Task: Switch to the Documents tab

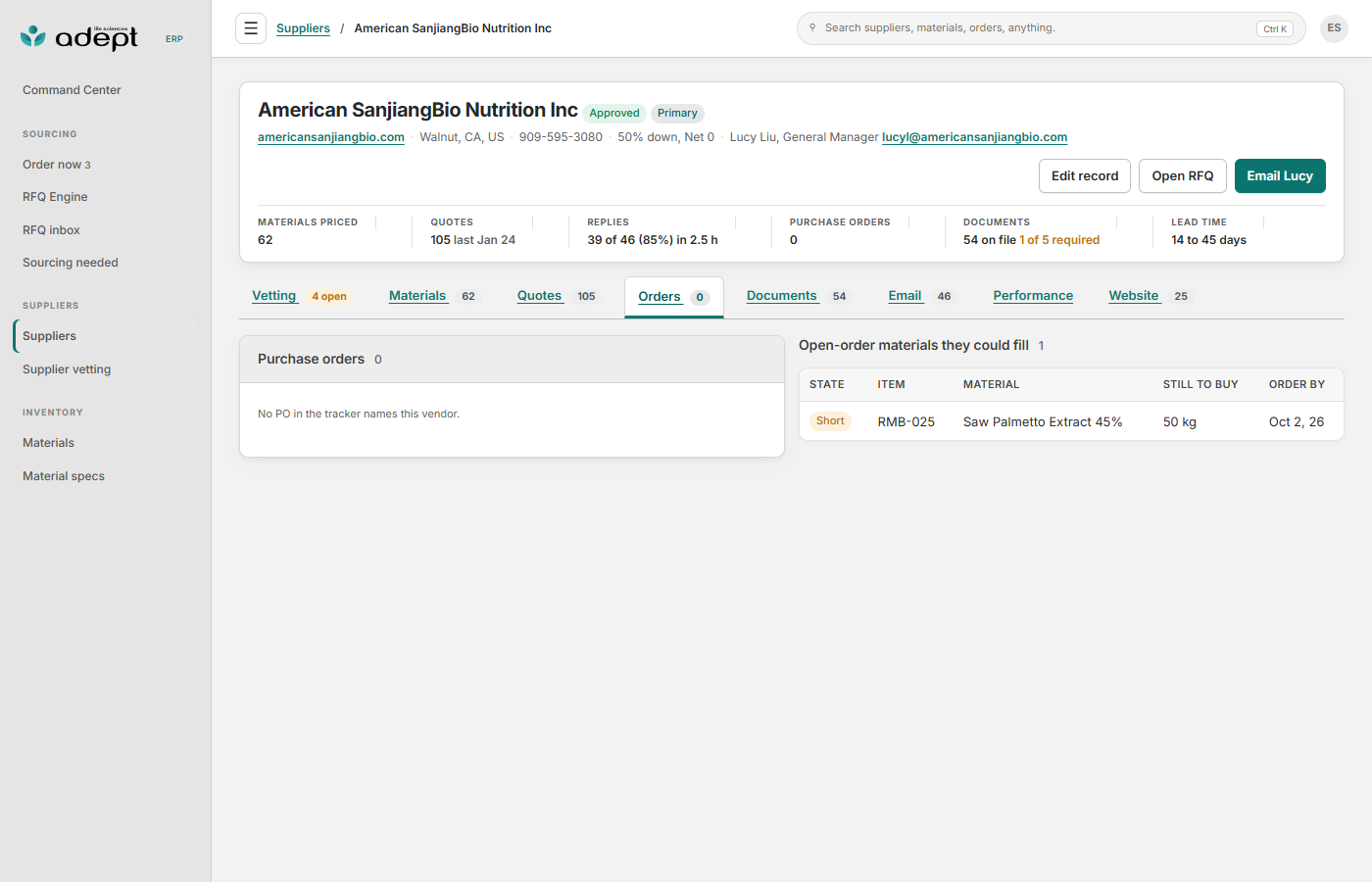Action: pyautogui.click(x=797, y=296)
